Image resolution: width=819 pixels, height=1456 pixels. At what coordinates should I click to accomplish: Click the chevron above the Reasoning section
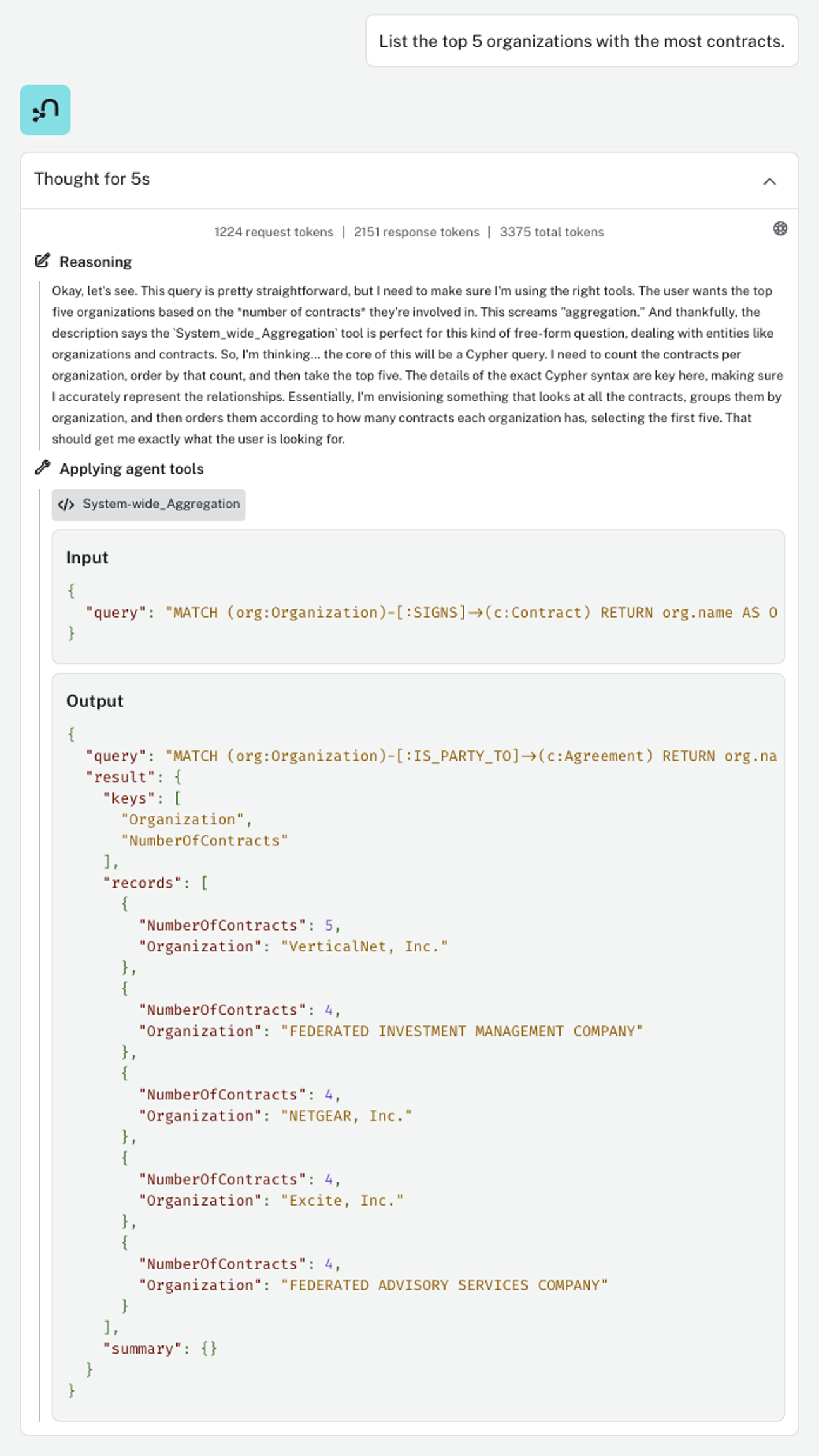point(770,181)
